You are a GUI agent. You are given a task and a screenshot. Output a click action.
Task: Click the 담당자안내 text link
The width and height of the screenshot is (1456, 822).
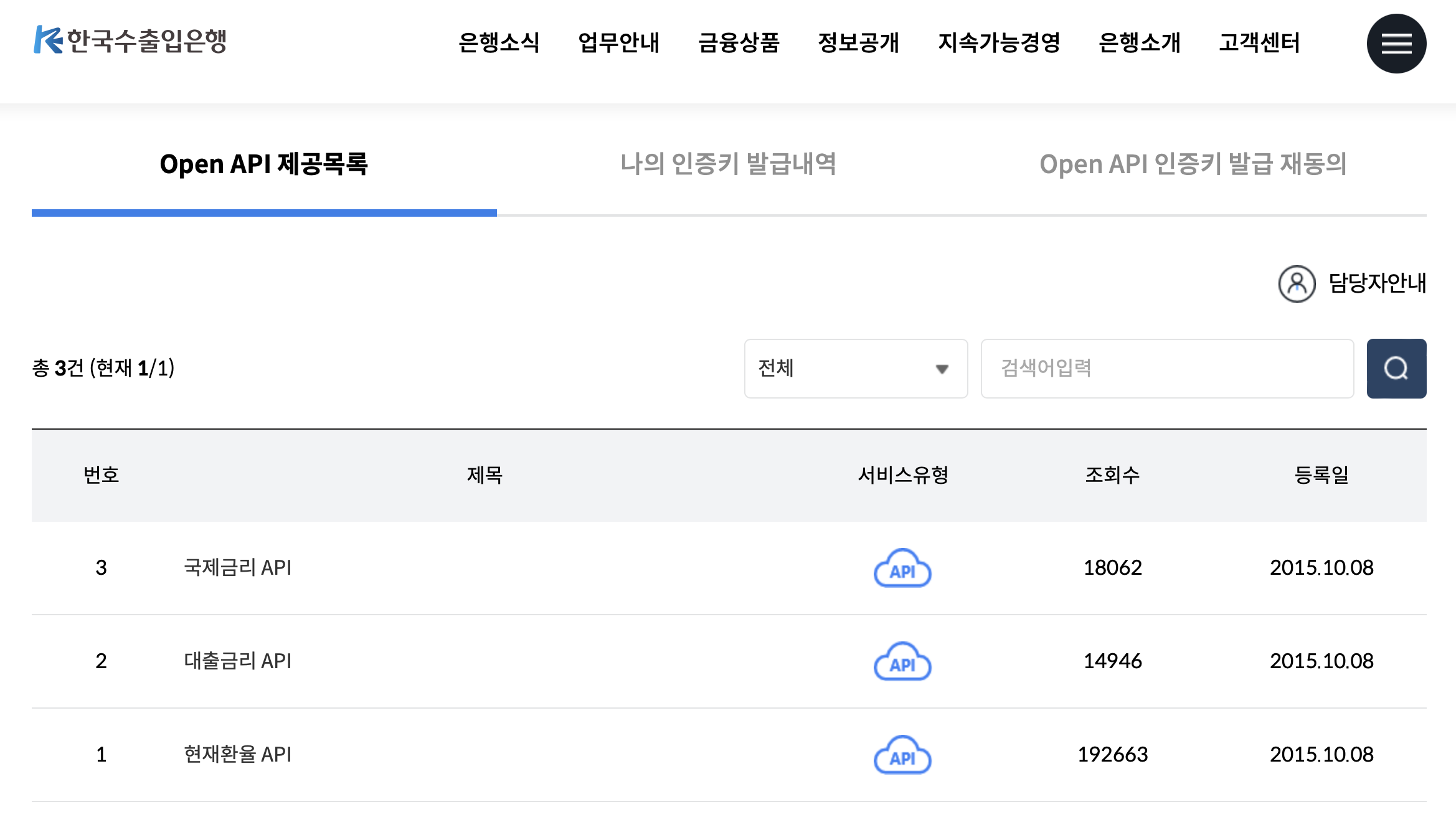point(1377,283)
